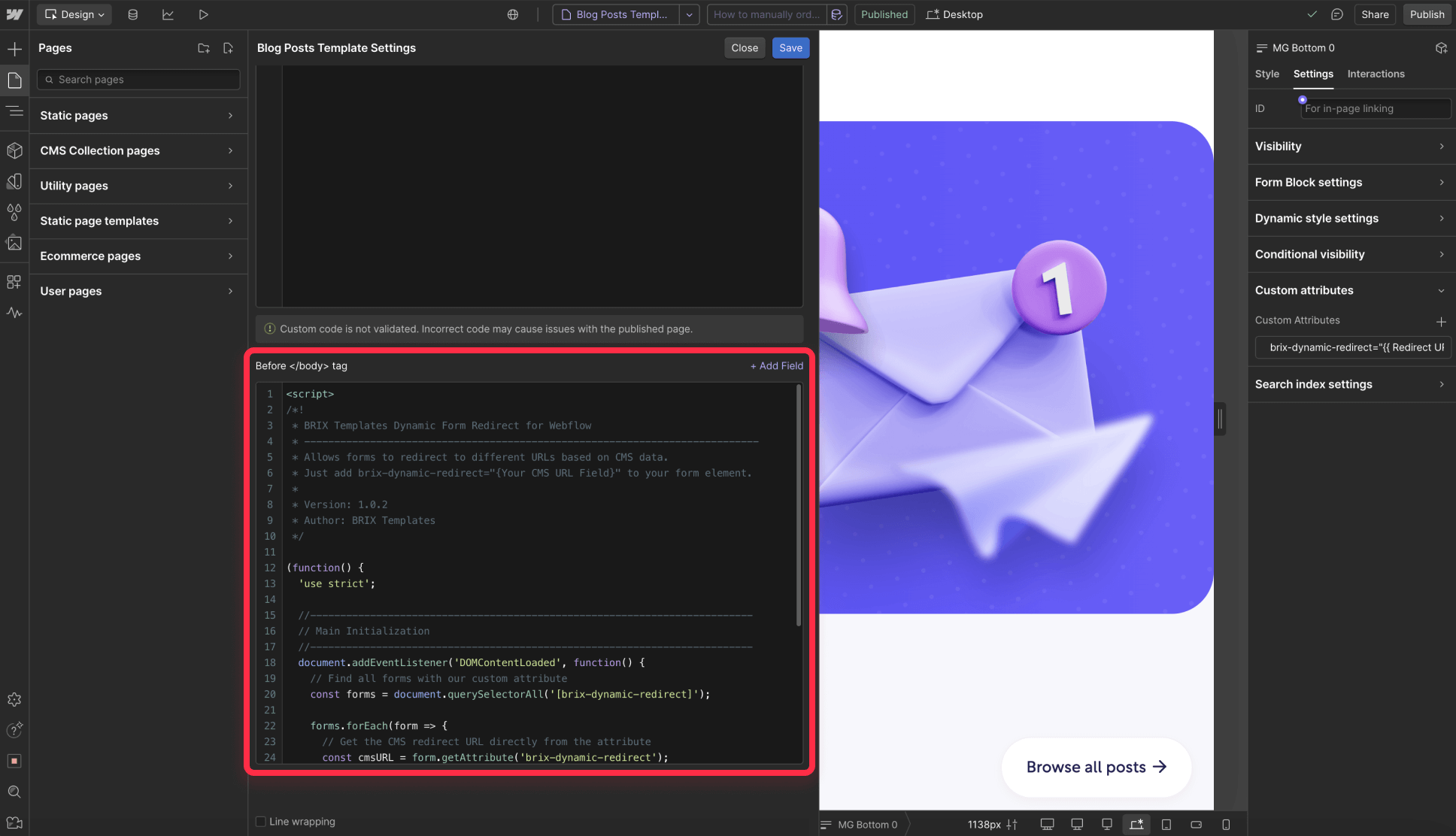The width and height of the screenshot is (1456, 836).
Task: Open the comments speech bubble icon
Action: (x=1337, y=14)
